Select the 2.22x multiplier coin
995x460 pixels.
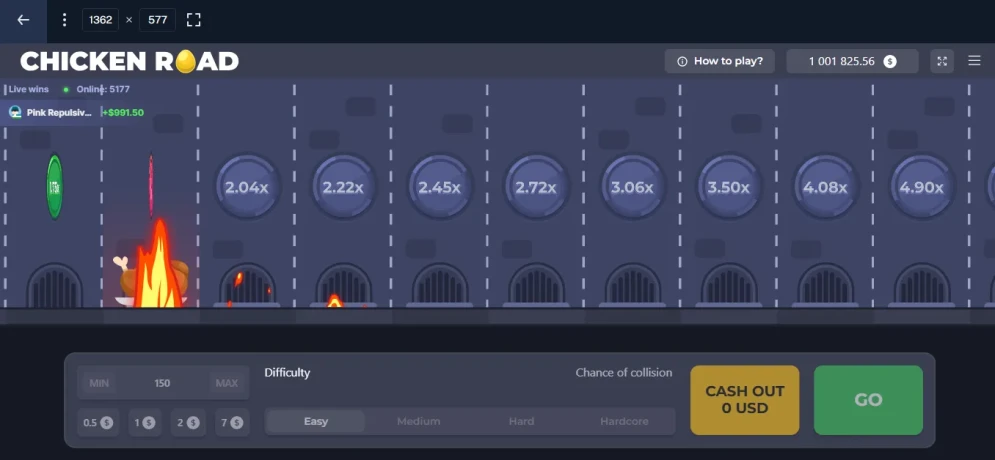(343, 187)
